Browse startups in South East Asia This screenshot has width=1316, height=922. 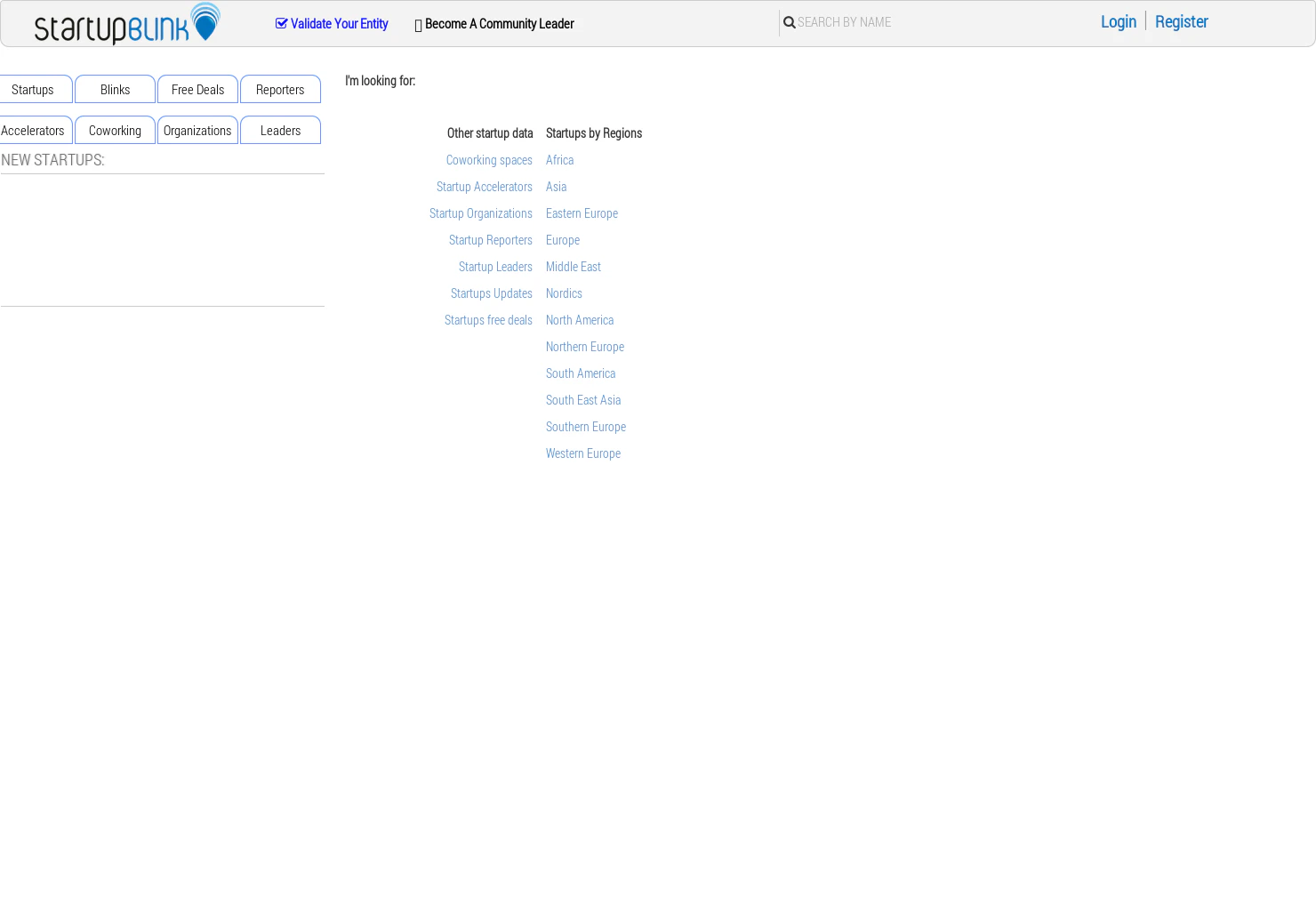point(583,400)
